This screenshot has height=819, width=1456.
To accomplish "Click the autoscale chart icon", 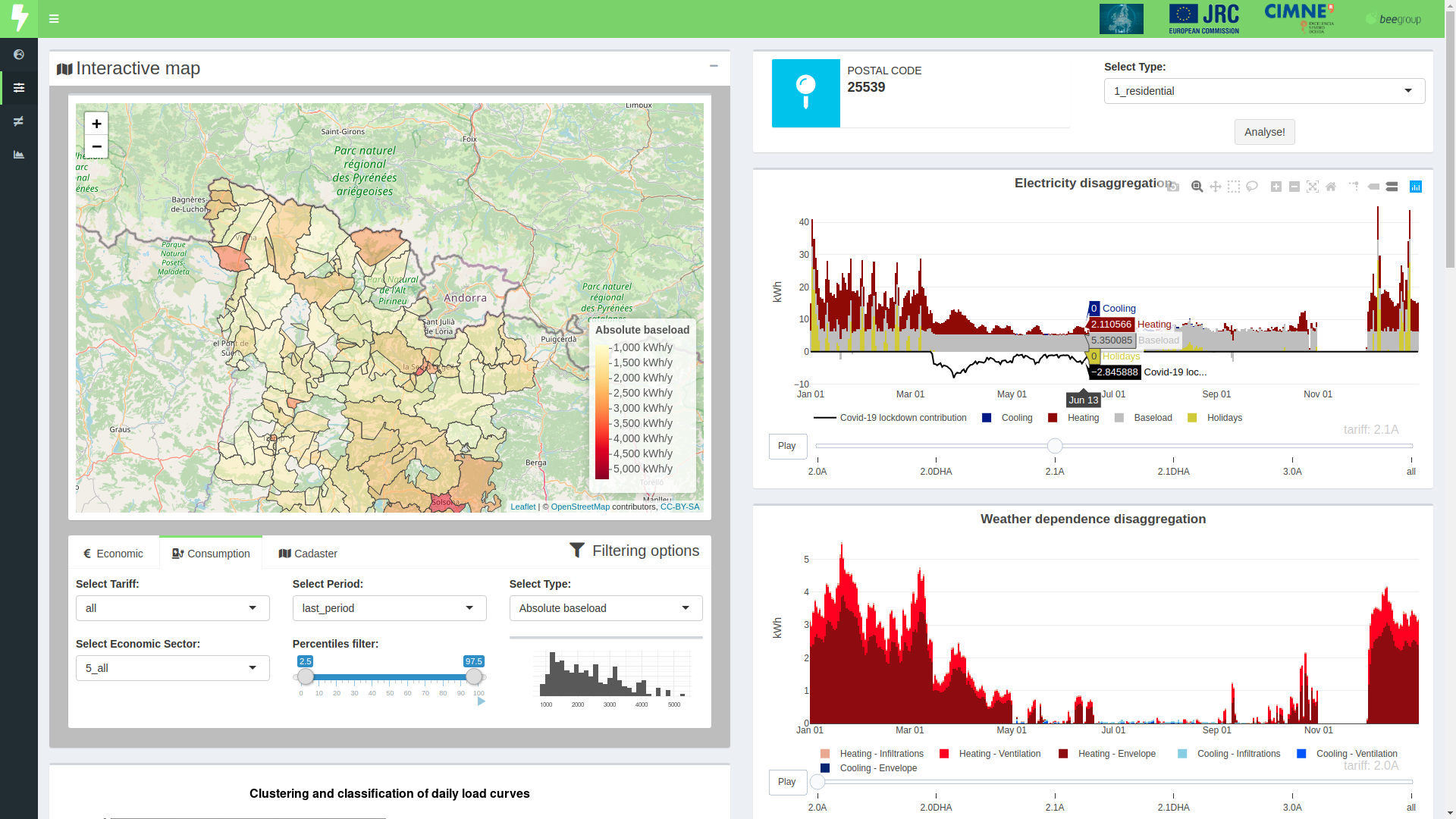I will (x=1313, y=187).
